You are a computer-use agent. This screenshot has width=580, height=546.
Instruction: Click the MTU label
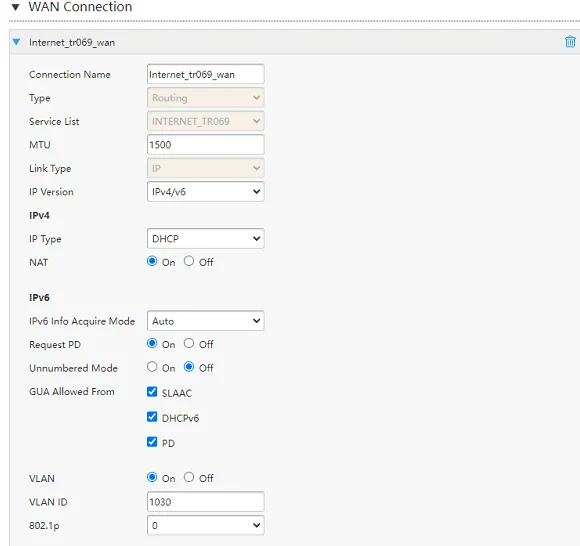(40, 145)
